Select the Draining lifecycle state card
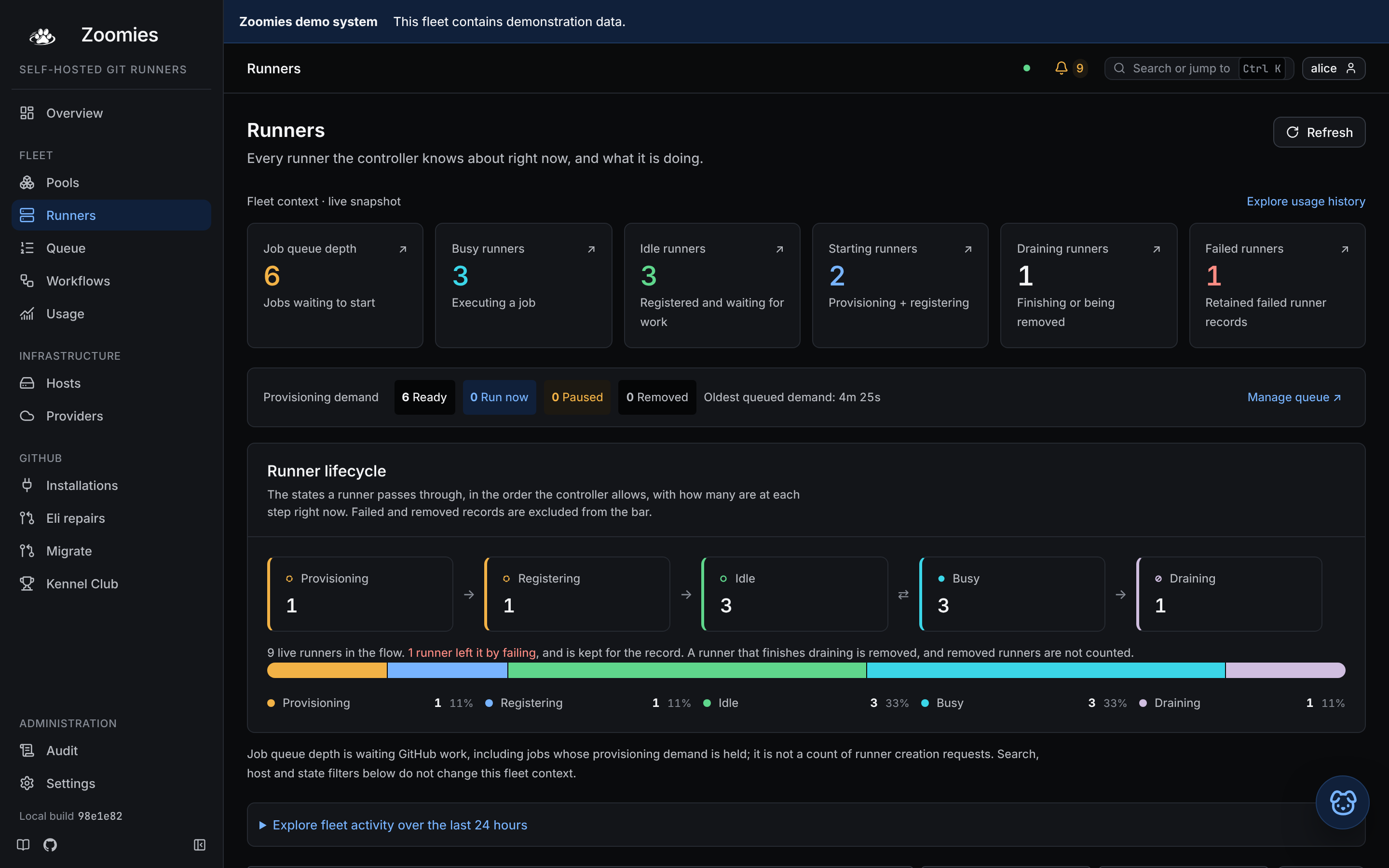The image size is (1389, 868). tap(1229, 594)
